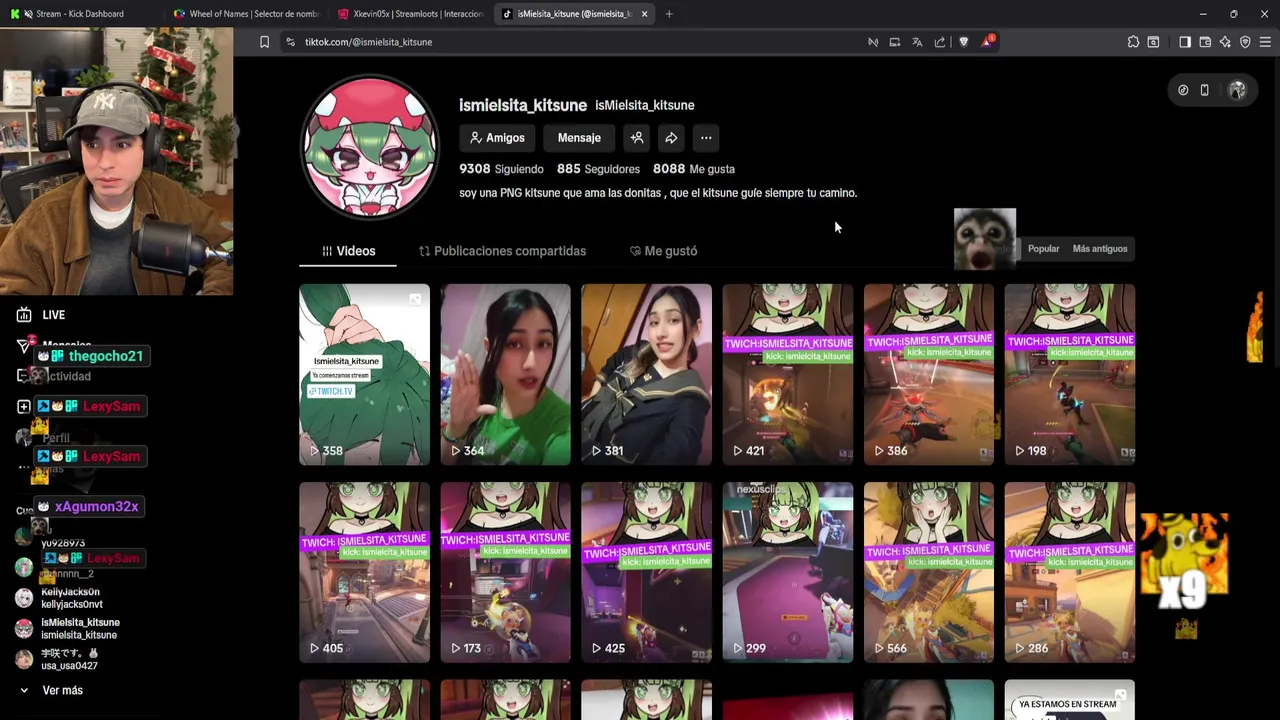Expand Ver más in sidebar accounts
Viewport: 1280px width, 720px height.
tap(51, 690)
